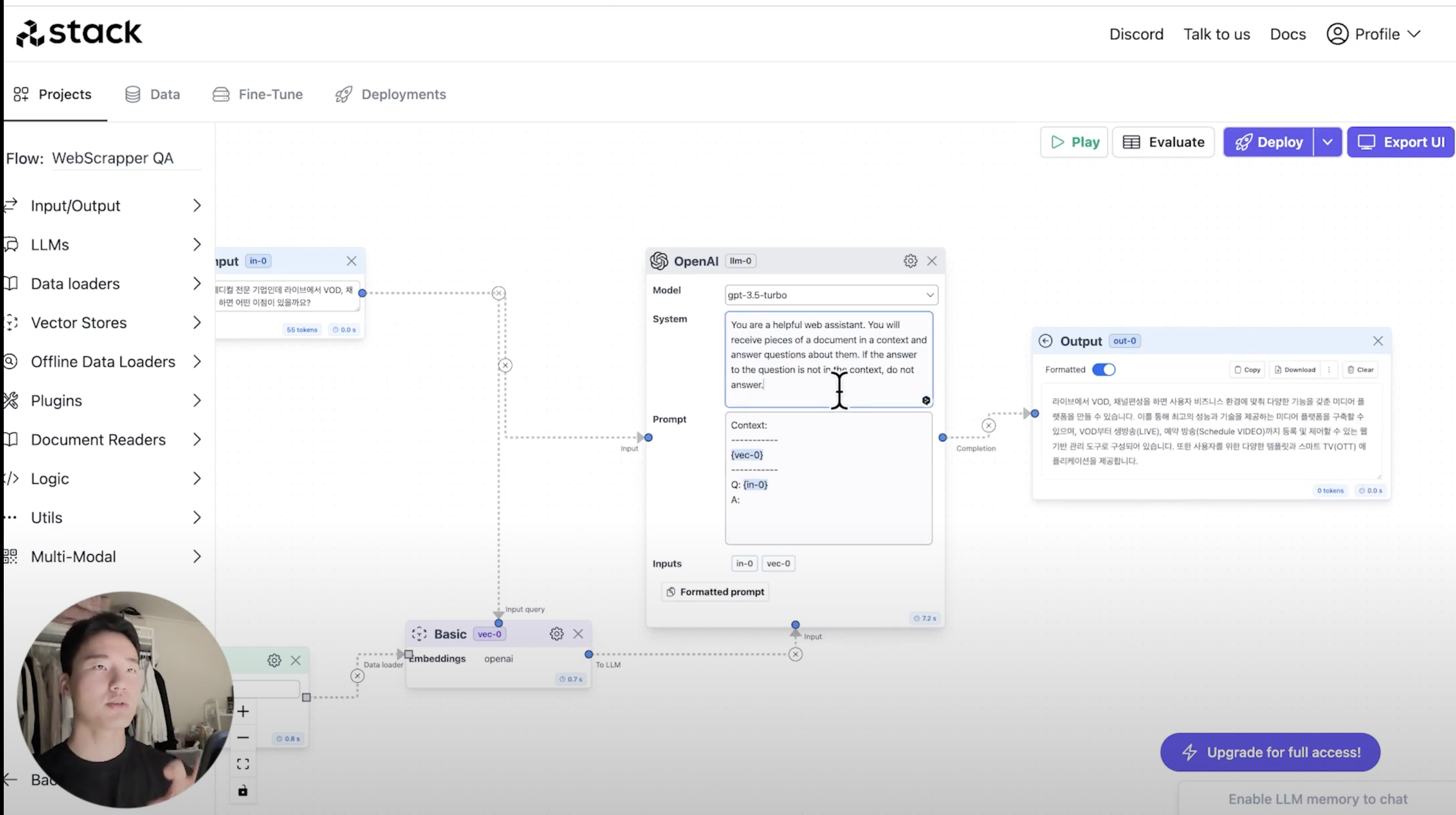Image resolution: width=1456 pixels, height=815 pixels.
Task: Remove the Input in-0 node
Action: click(351, 261)
